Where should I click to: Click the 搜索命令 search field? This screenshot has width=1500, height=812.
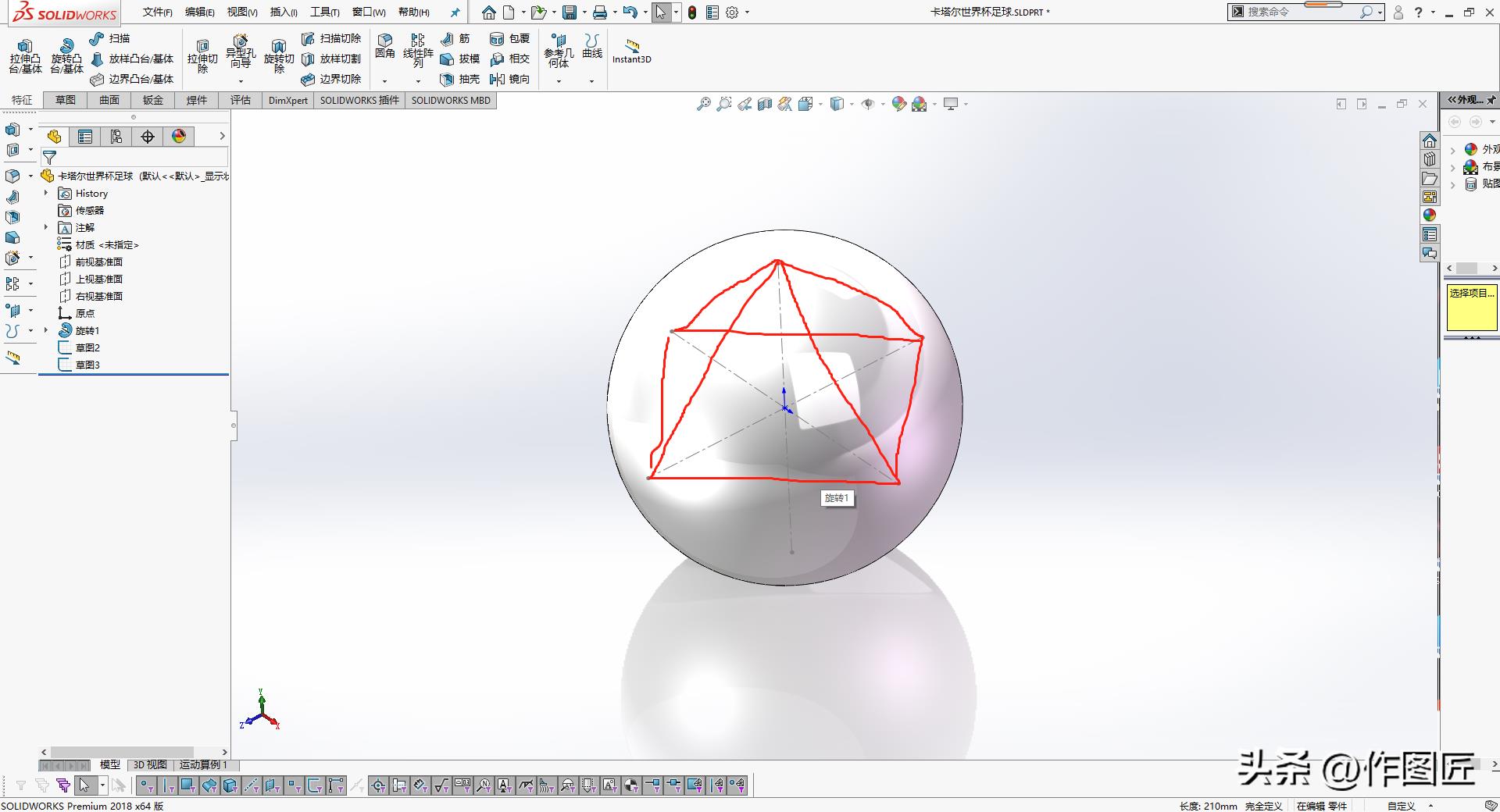[x=1301, y=12]
